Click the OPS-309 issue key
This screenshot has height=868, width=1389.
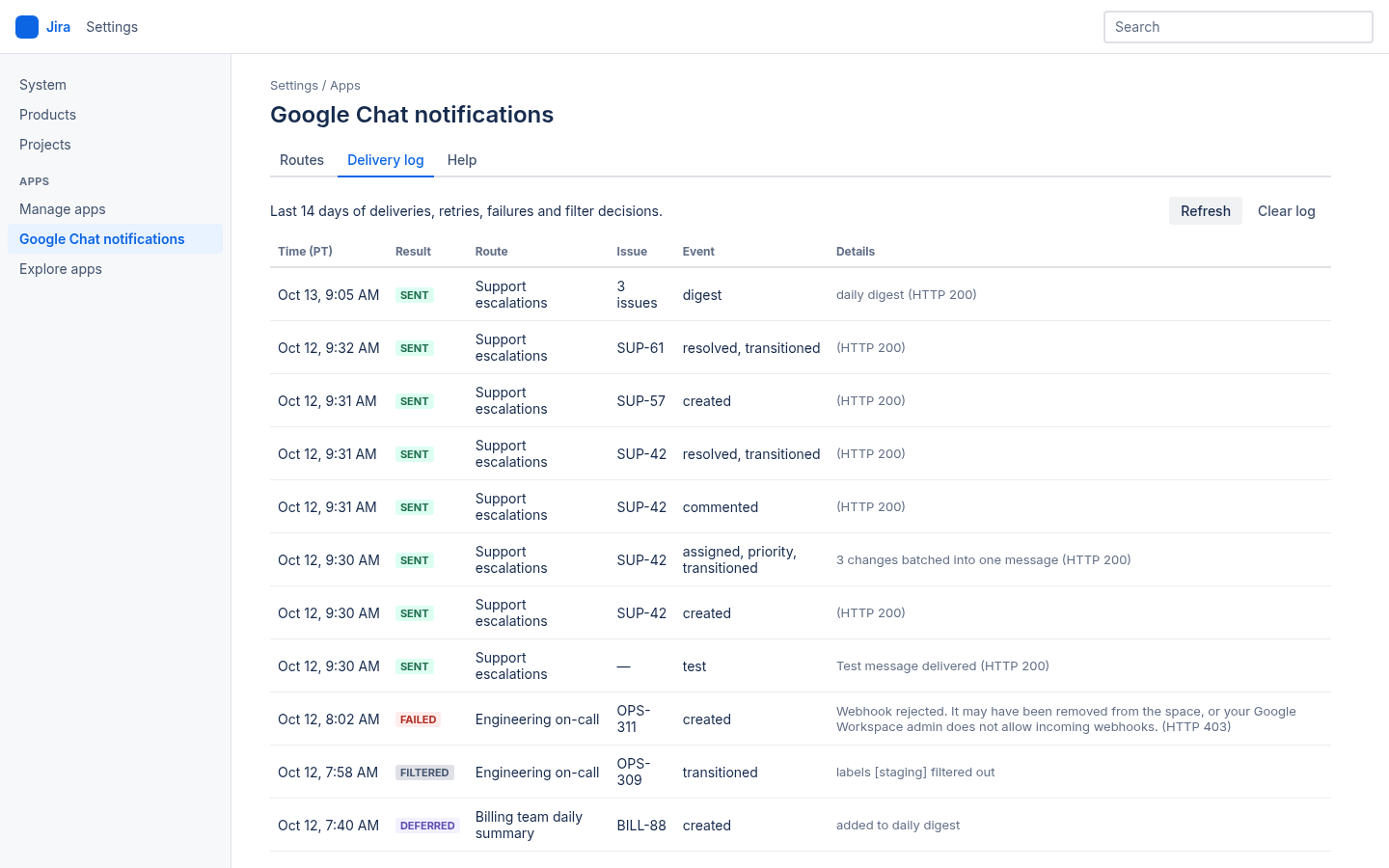pos(634,772)
